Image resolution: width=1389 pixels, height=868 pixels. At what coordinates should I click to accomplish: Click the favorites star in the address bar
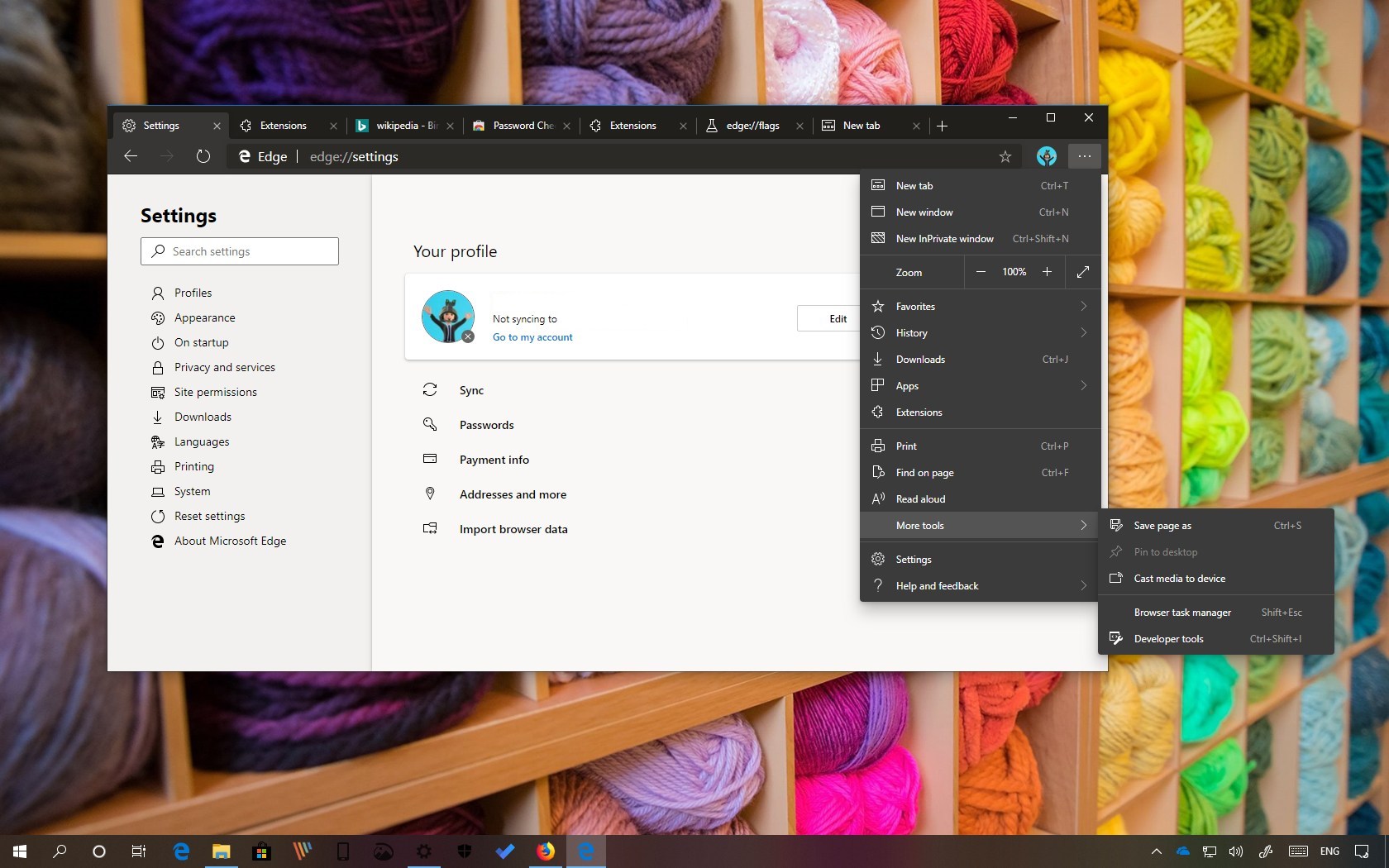(1004, 156)
